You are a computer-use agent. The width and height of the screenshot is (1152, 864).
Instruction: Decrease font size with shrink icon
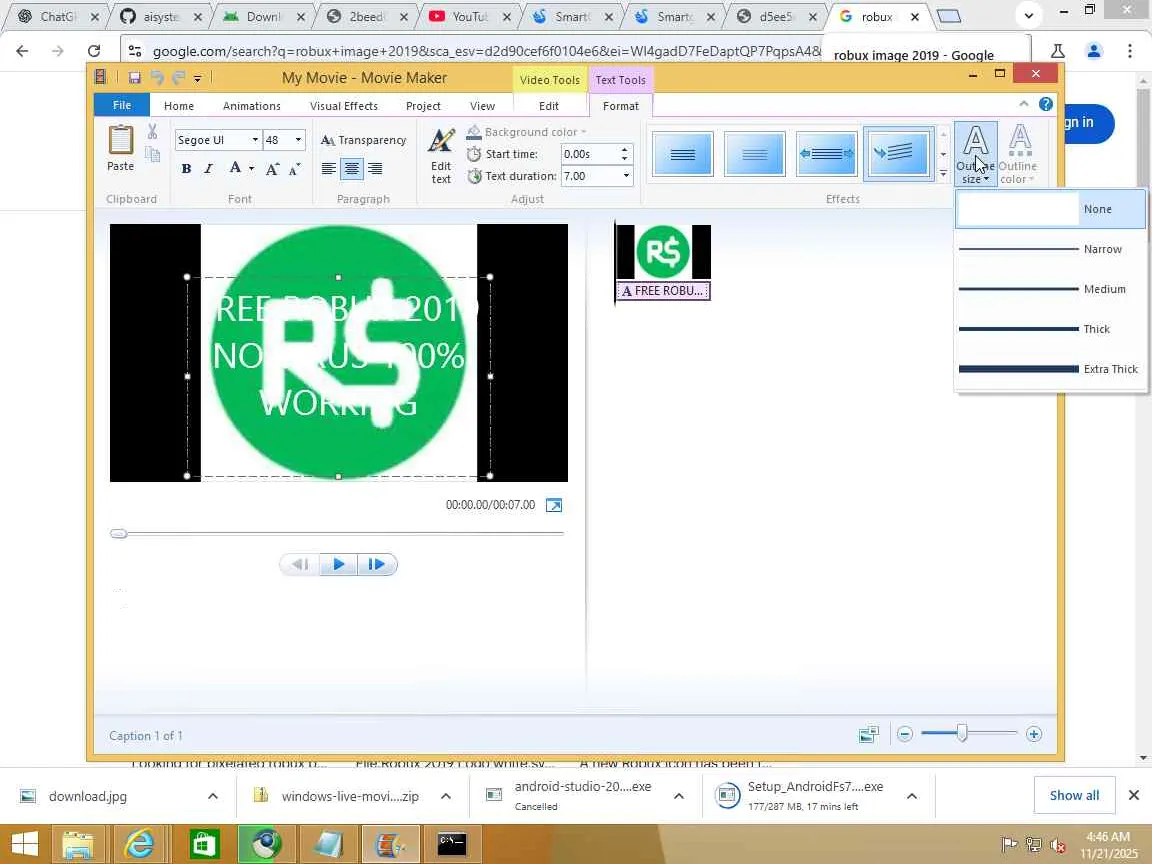click(294, 169)
